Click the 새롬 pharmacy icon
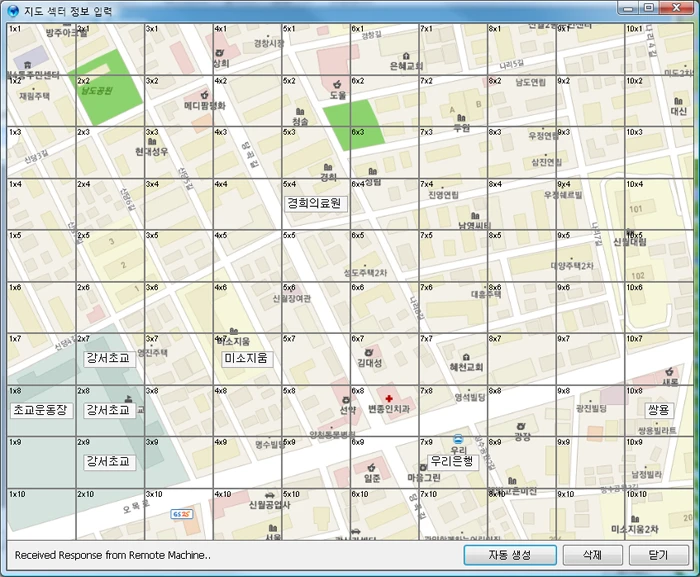The image size is (700, 577). tap(669, 372)
